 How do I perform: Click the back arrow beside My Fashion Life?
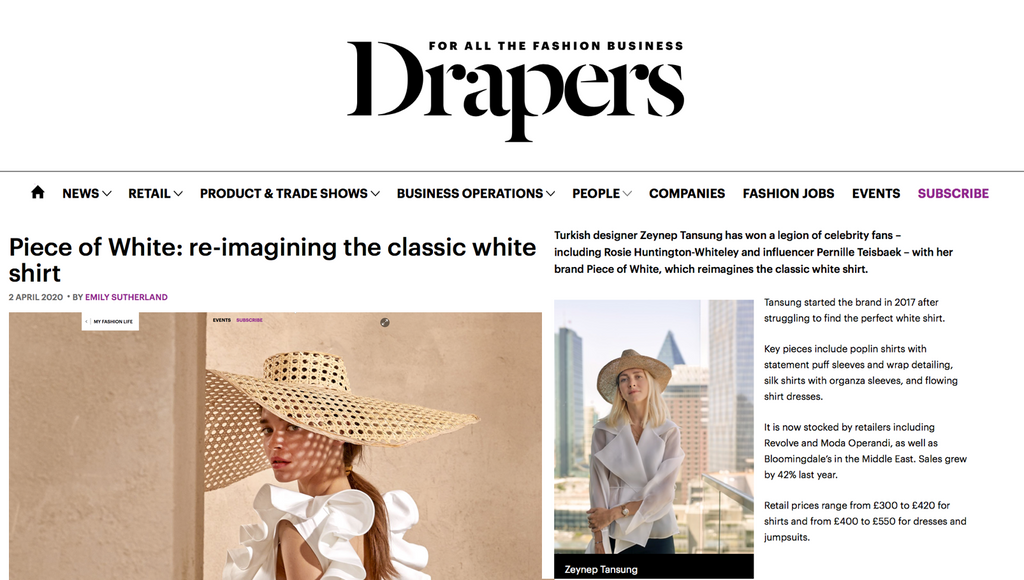coord(87,321)
